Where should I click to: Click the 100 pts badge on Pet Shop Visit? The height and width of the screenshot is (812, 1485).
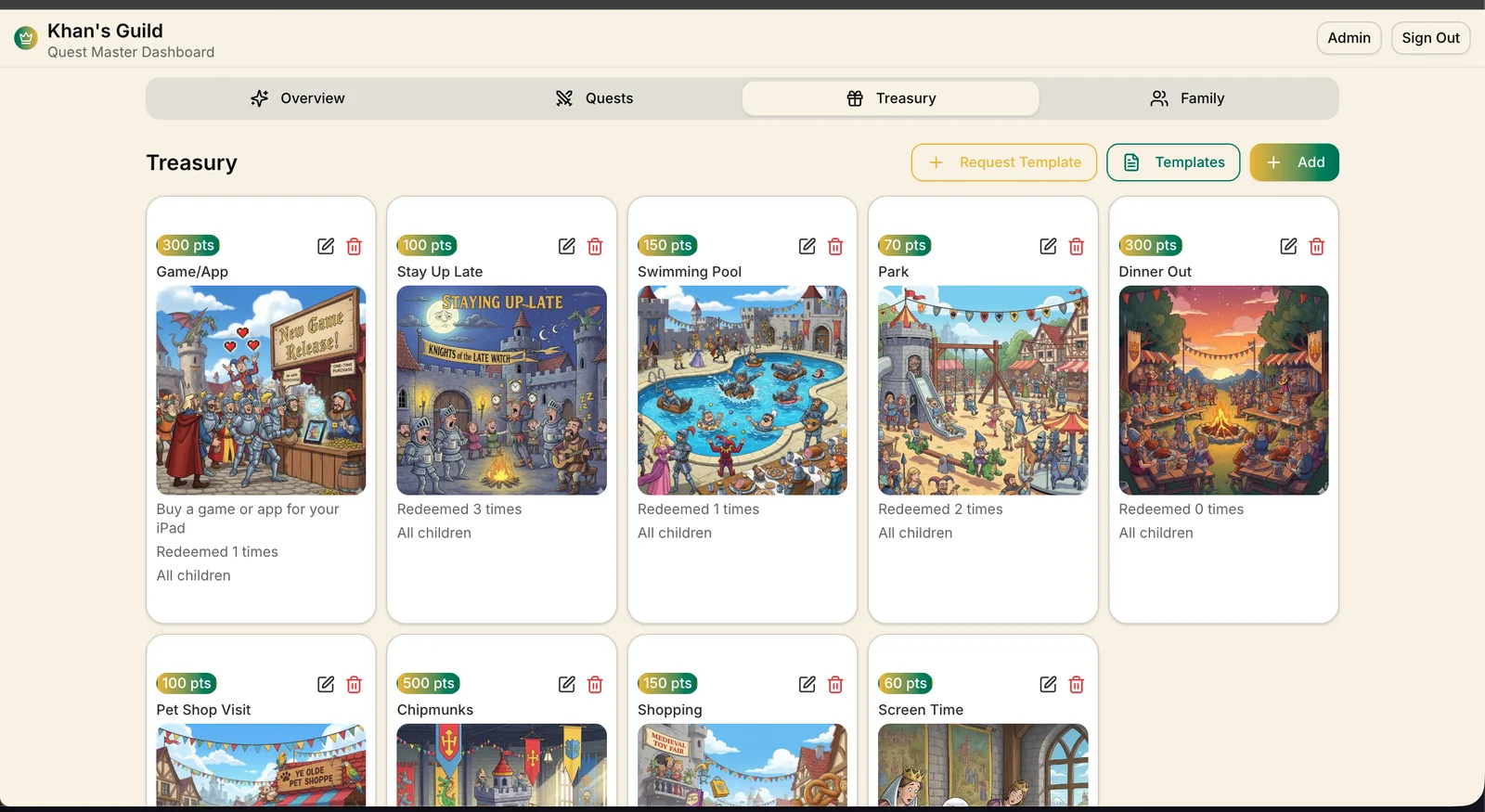187,683
